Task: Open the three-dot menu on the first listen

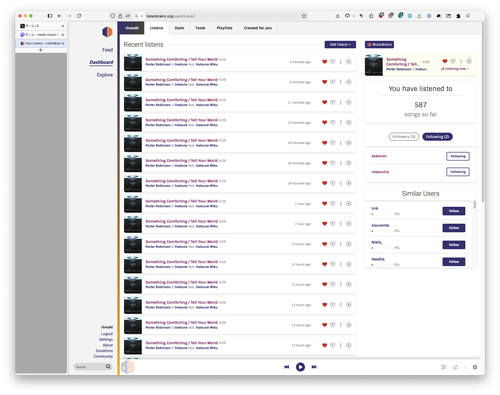Action: pyautogui.click(x=341, y=62)
